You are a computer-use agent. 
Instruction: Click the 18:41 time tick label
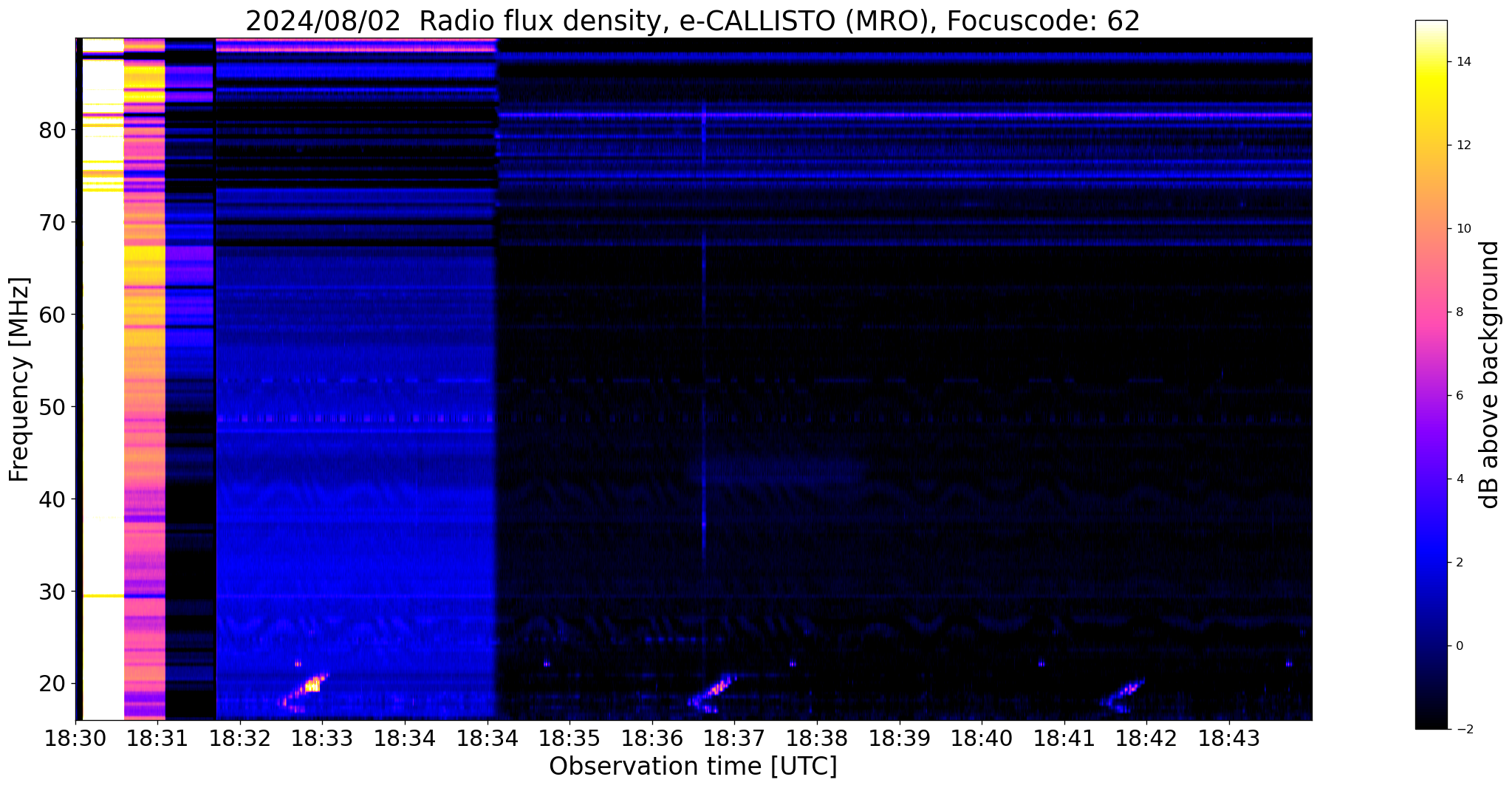tap(1064, 739)
